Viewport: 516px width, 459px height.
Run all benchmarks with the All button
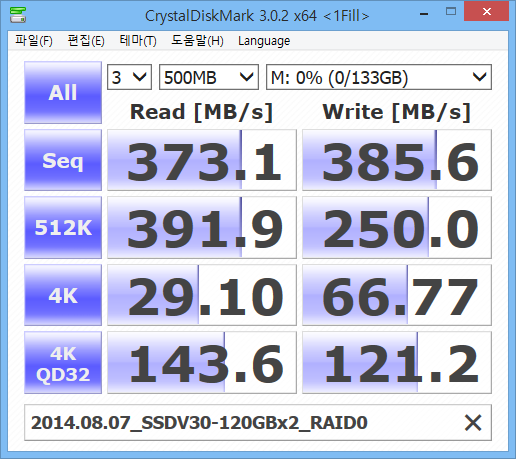coord(63,92)
